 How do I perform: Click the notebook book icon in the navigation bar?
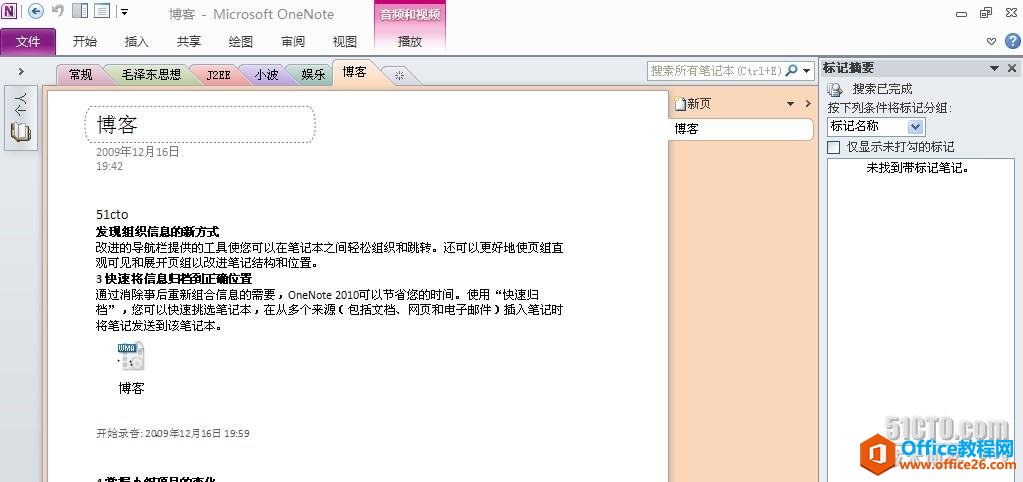click(x=21, y=131)
